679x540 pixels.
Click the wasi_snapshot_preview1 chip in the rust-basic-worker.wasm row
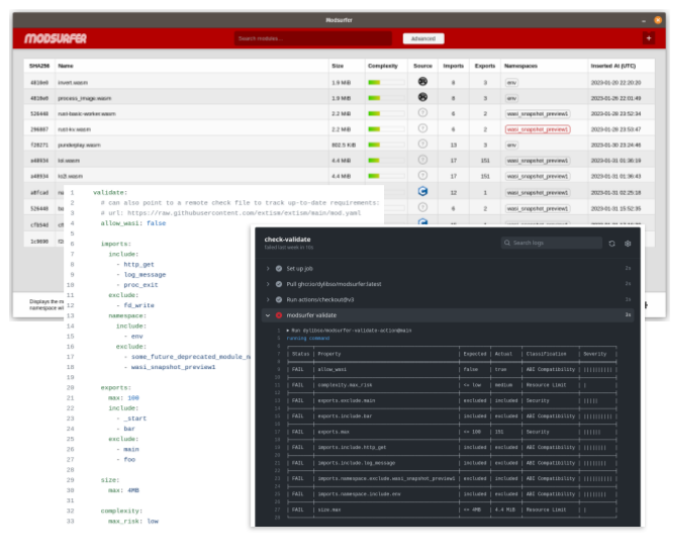tap(537, 113)
